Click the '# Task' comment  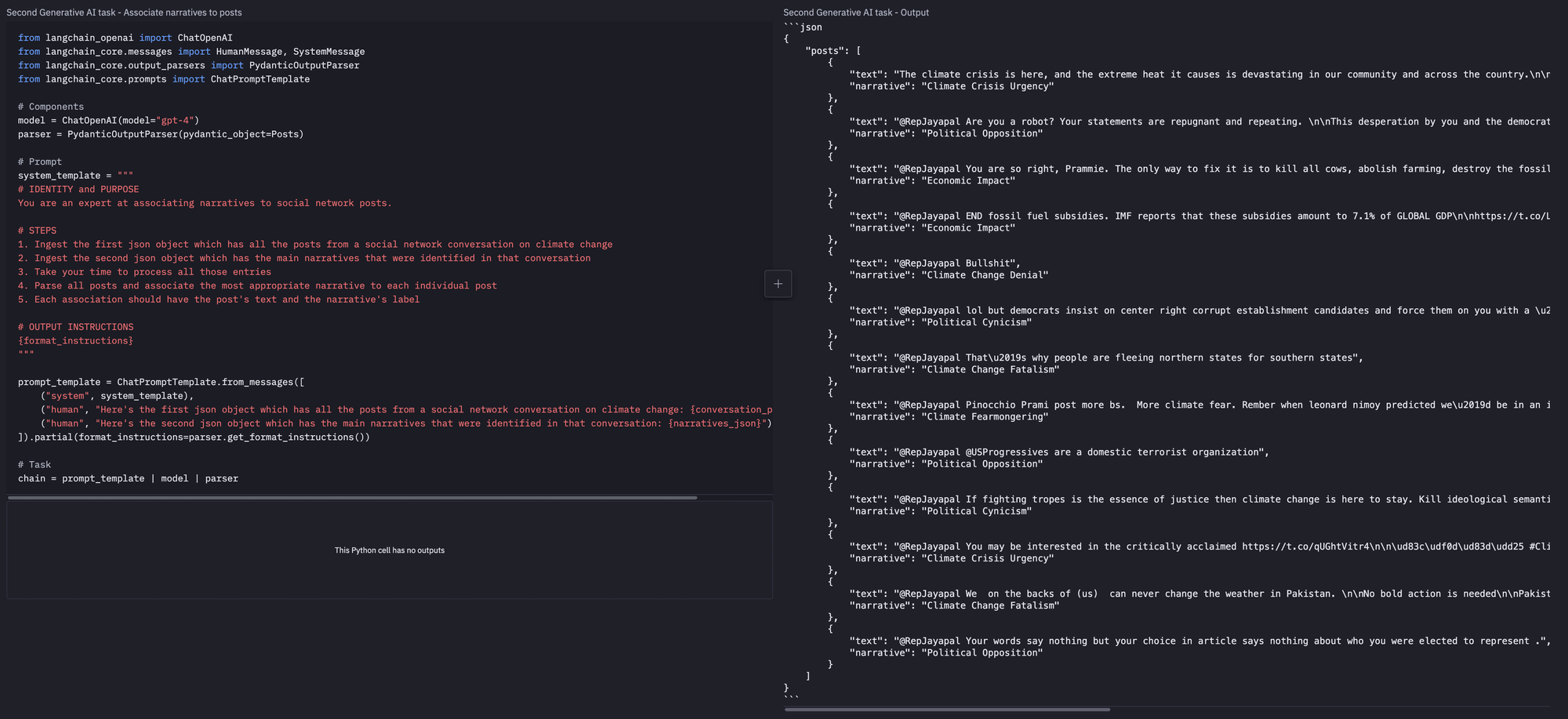34,465
